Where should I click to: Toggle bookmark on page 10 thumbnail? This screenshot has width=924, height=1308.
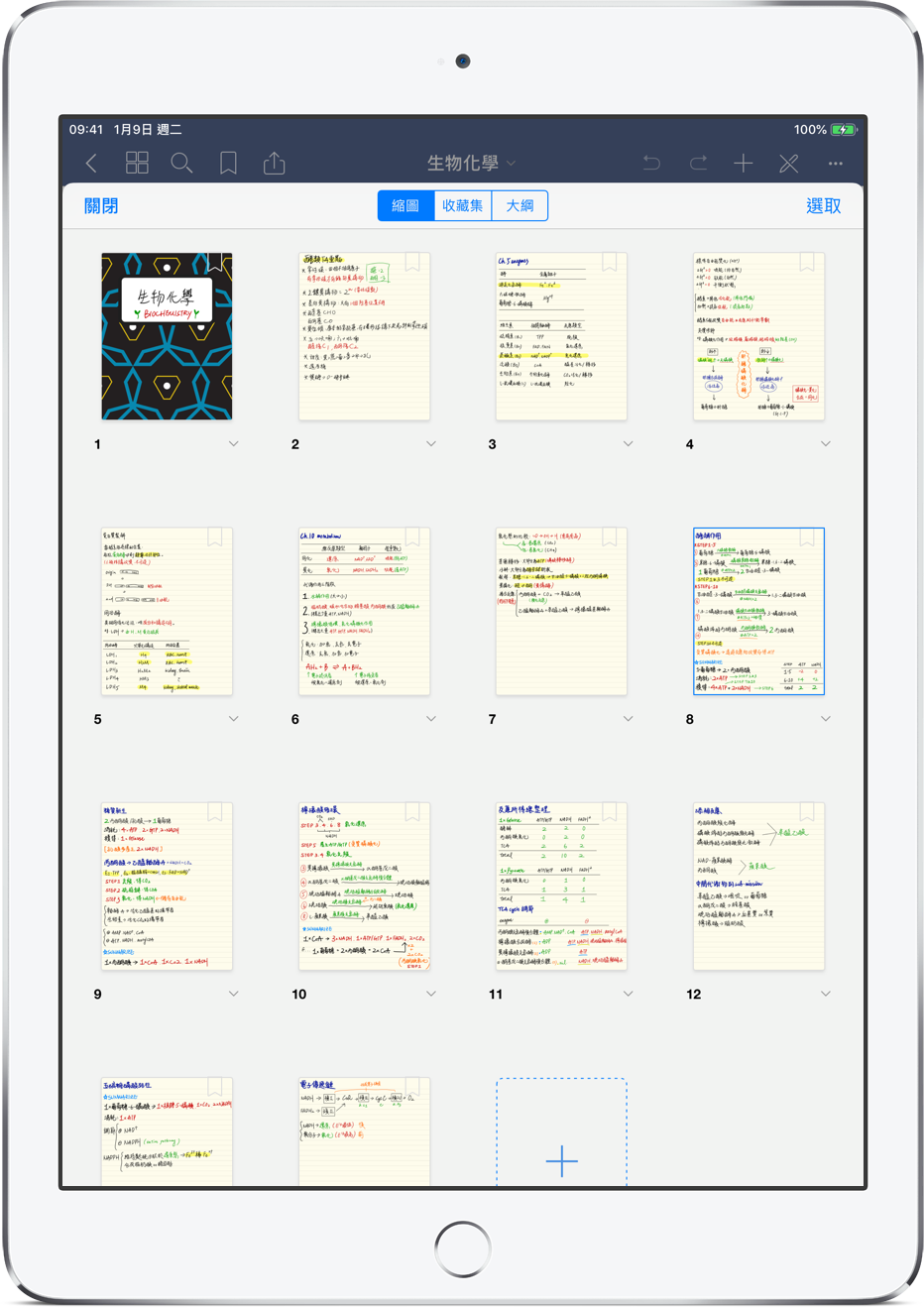click(x=412, y=812)
